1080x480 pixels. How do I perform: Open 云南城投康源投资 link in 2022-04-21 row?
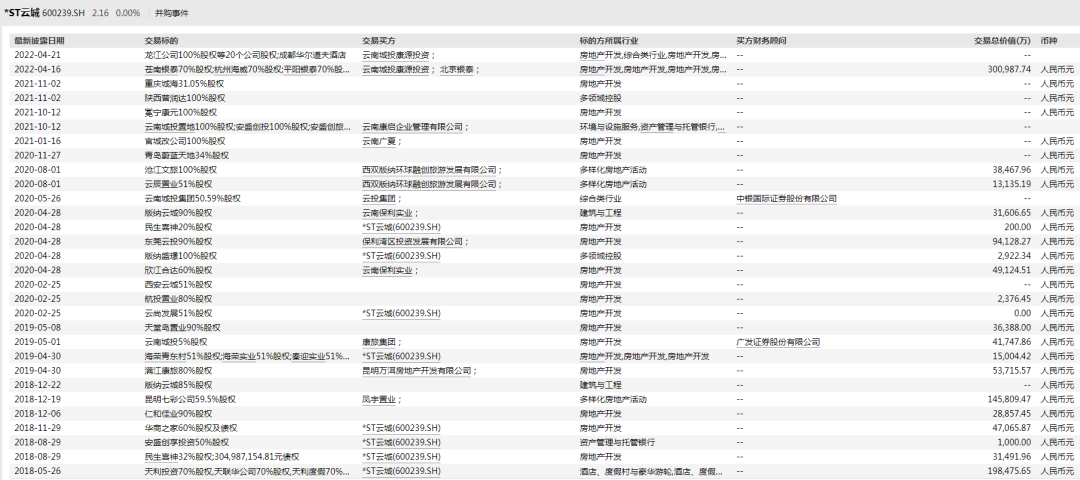pos(396,55)
